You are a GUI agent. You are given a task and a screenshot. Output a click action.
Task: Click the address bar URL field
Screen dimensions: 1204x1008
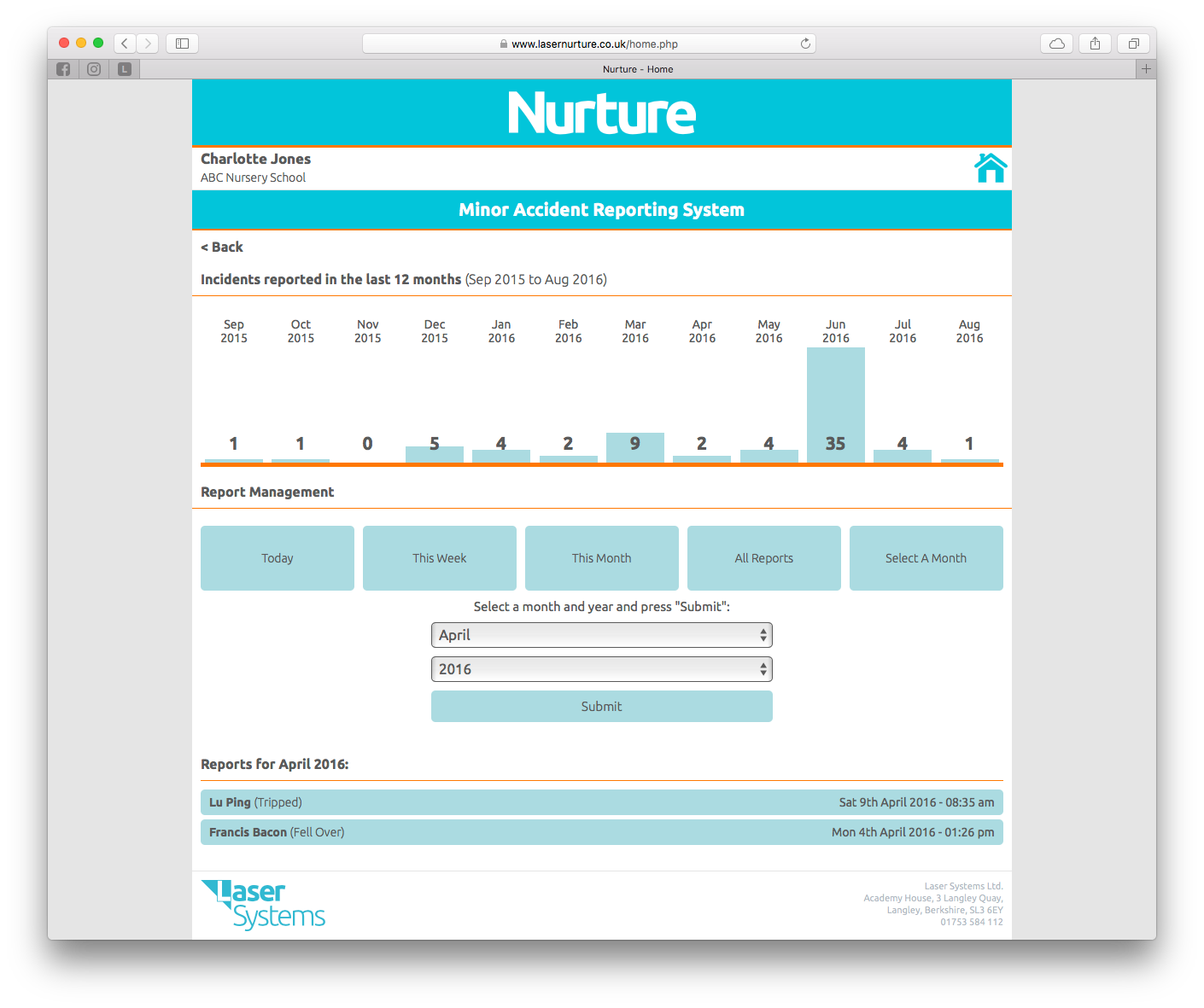(x=589, y=44)
